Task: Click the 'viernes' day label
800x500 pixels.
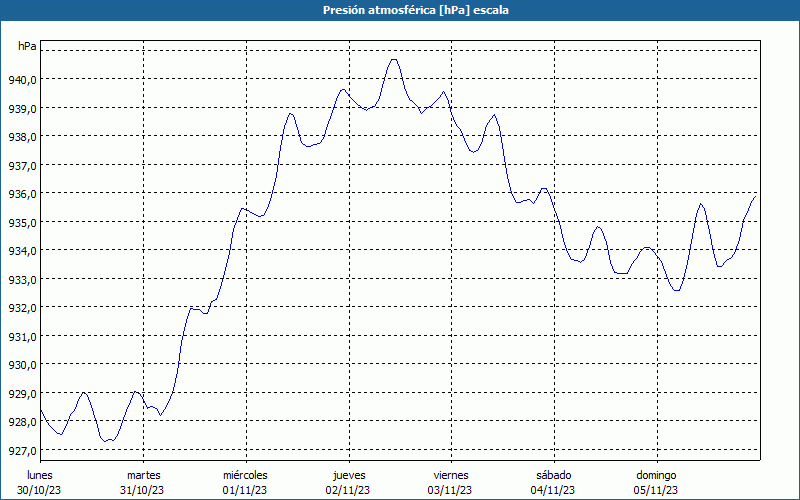Action: [452, 475]
